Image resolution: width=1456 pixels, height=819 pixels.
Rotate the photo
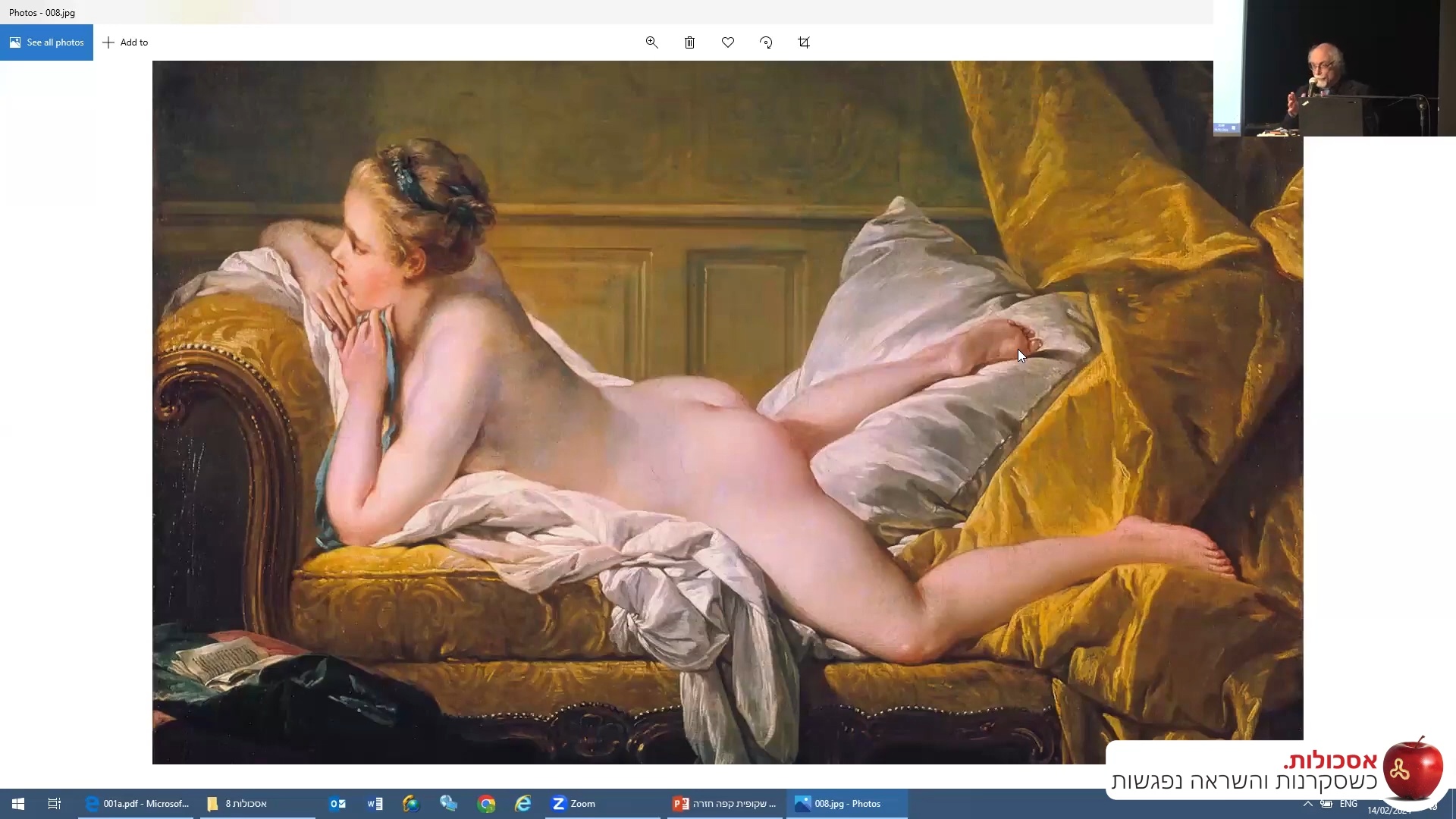pos(766,42)
